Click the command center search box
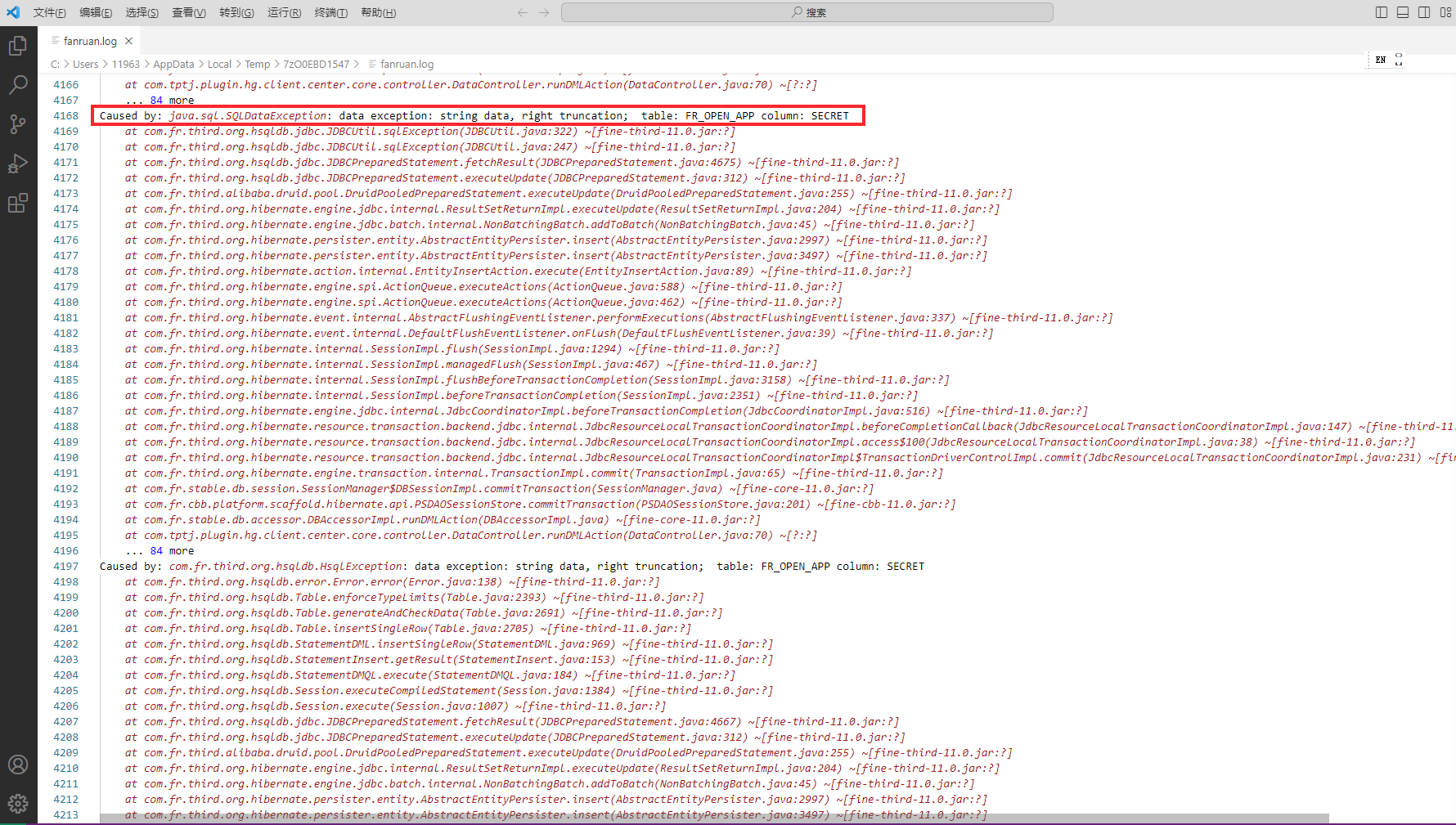Viewport: 1456px width, 825px height. click(807, 12)
